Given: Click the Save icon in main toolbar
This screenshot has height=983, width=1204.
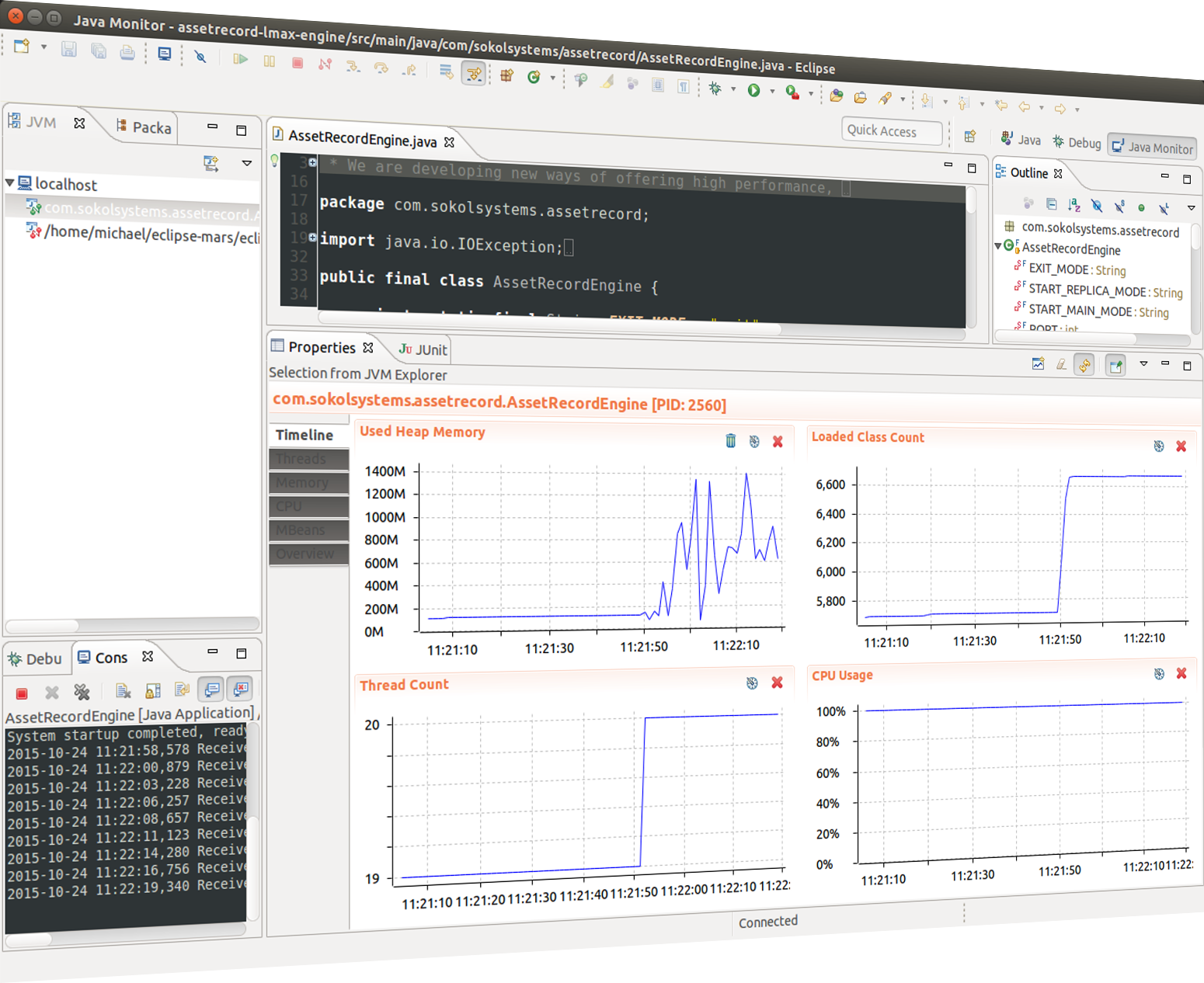Looking at the screenshot, I should (x=69, y=50).
